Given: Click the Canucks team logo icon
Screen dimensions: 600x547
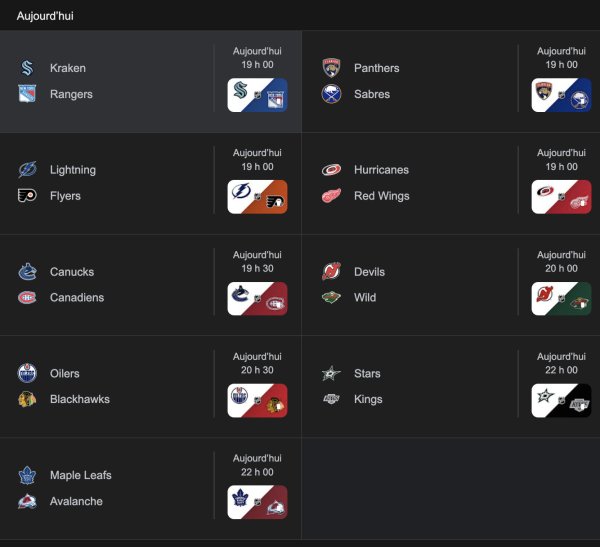Looking at the screenshot, I should point(27,272).
